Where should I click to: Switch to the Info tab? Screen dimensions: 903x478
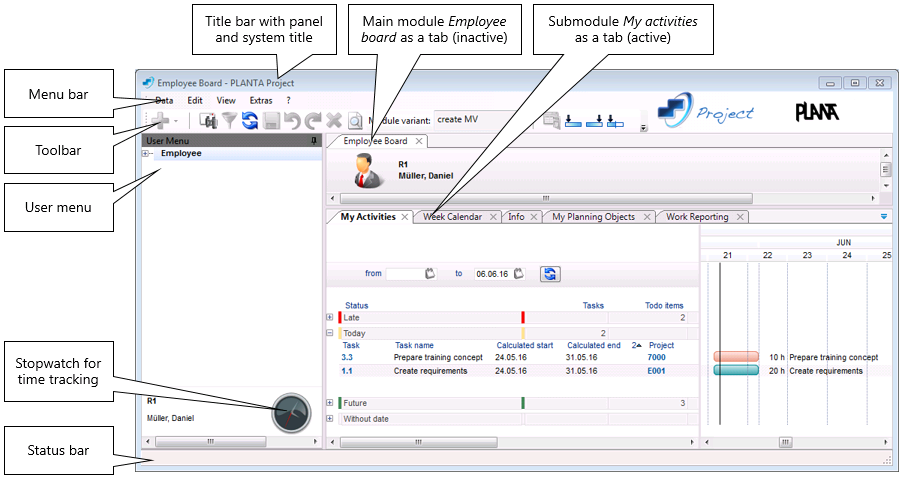[x=516, y=217]
